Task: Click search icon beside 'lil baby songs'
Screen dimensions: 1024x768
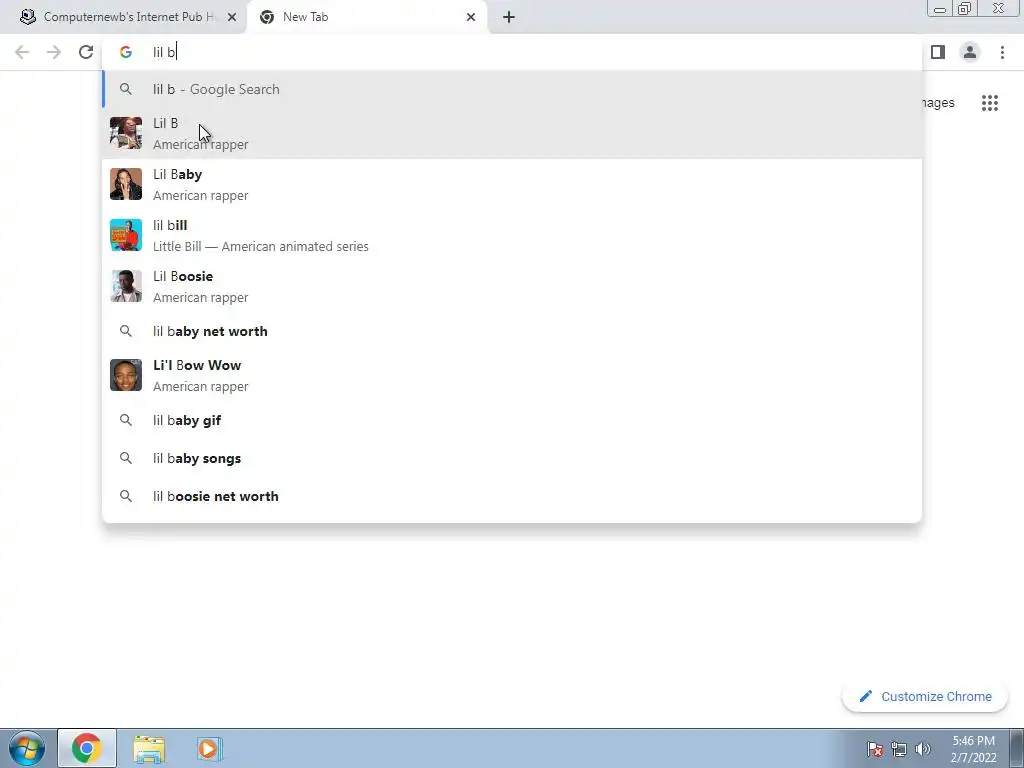Action: coord(126,458)
